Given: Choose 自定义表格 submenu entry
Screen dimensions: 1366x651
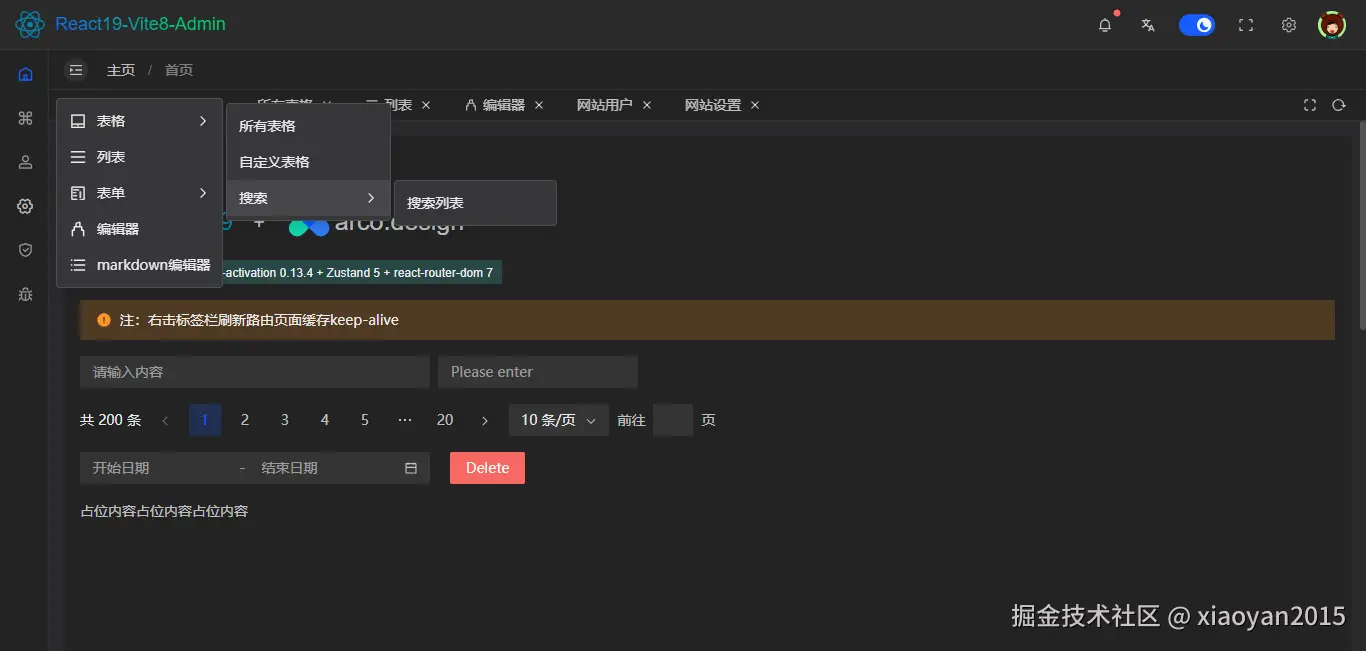Looking at the screenshot, I should click(308, 162).
